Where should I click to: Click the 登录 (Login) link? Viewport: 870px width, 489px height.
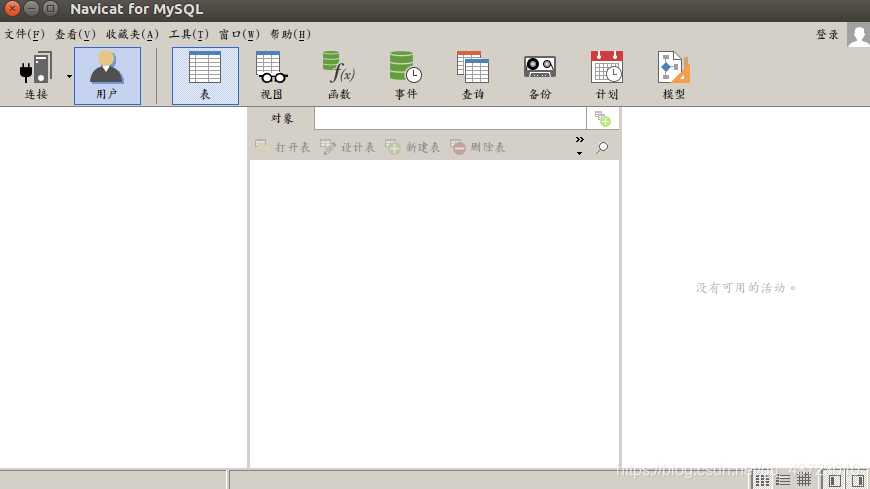point(827,34)
